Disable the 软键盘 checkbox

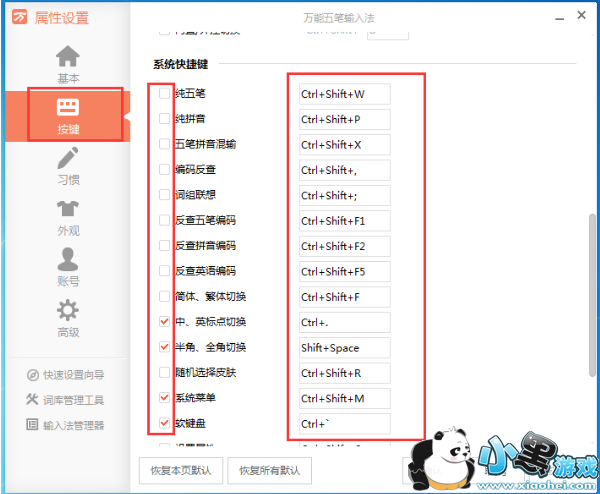tap(164, 423)
